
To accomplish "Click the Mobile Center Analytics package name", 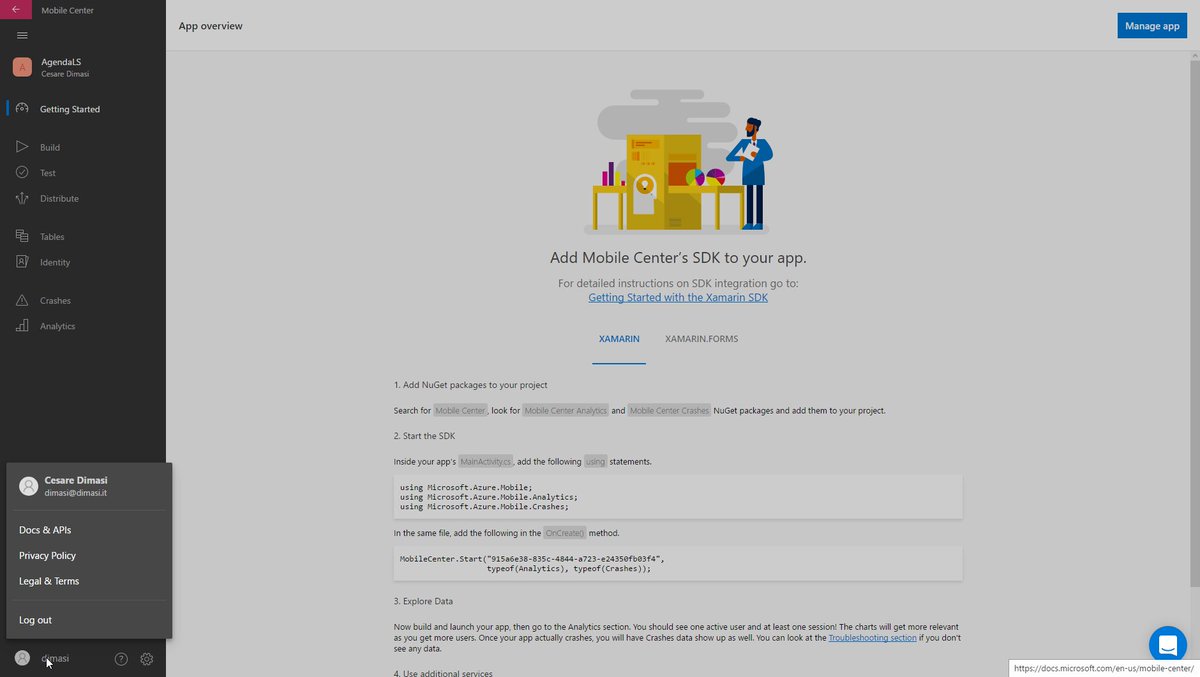I will 566,410.
